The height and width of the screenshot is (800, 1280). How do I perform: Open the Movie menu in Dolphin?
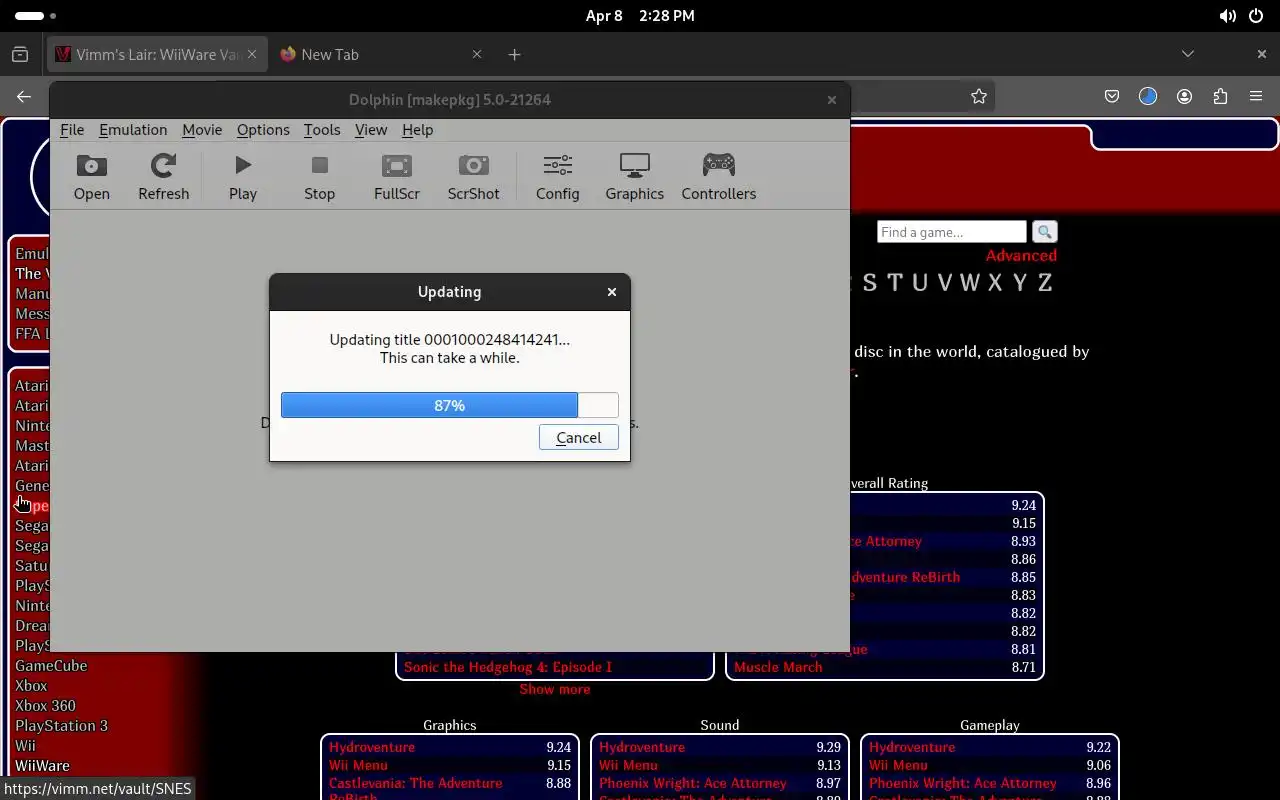tap(202, 130)
